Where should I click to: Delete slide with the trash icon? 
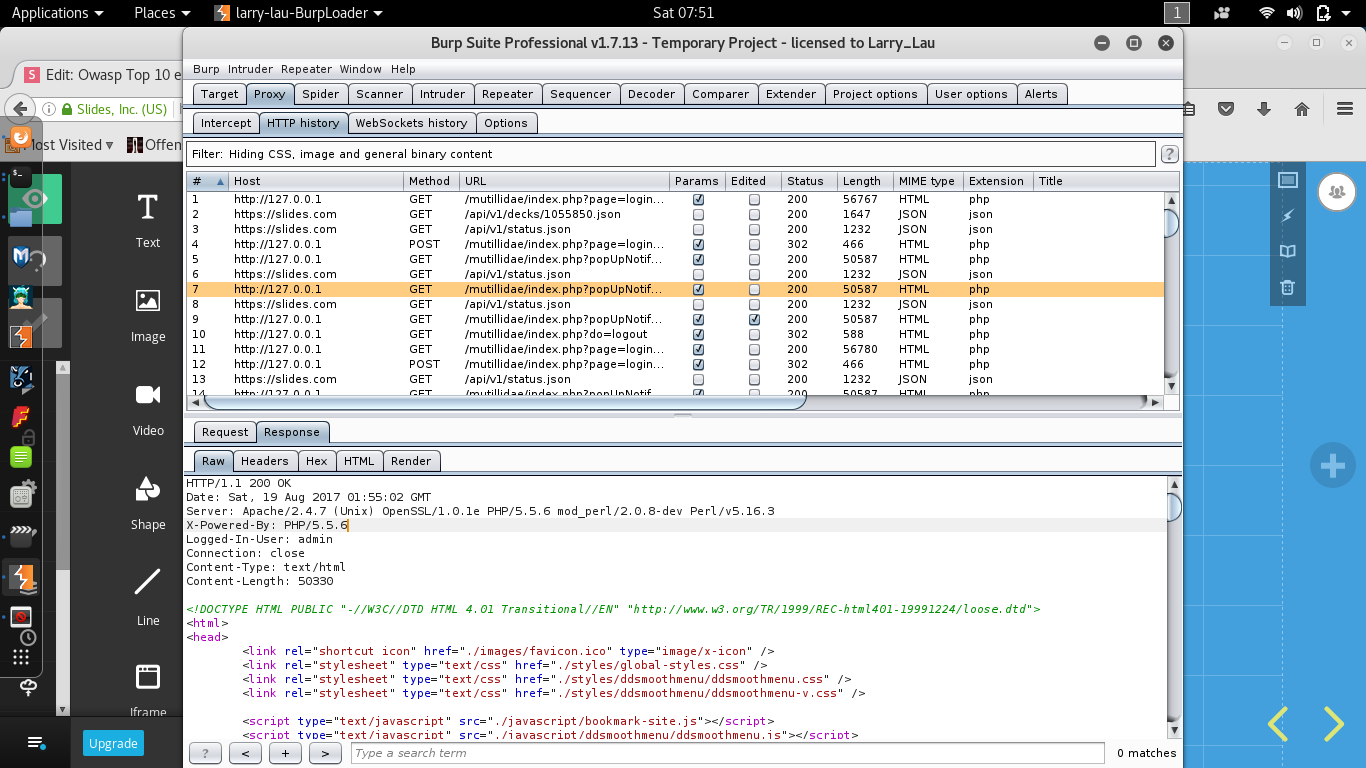point(1288,287)
